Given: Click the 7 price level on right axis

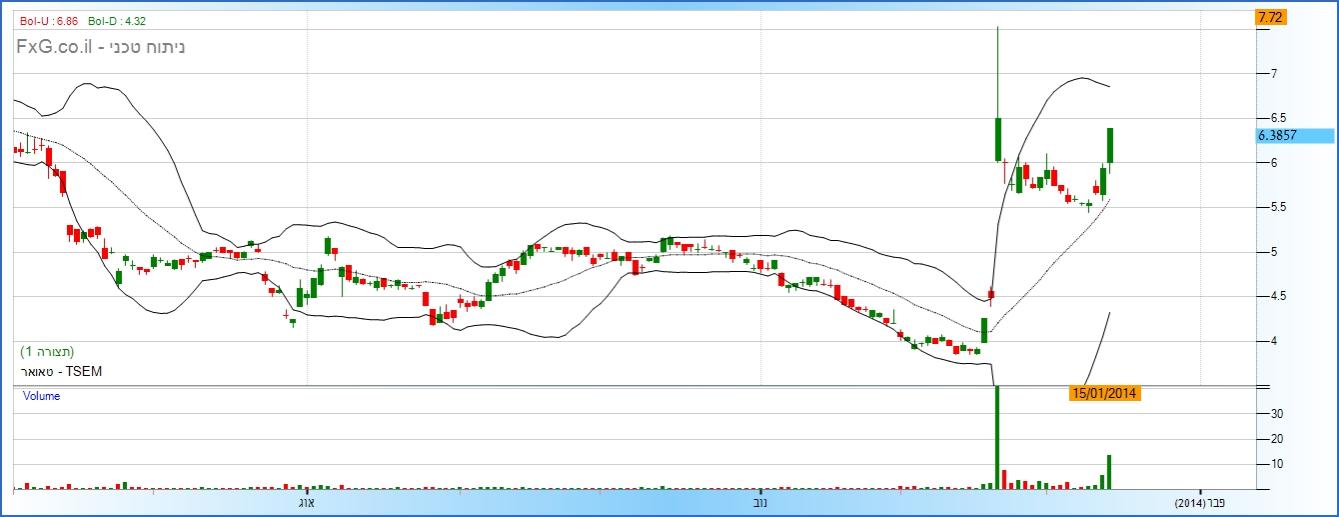Looking at the screenshot, I should point(1273,74).
